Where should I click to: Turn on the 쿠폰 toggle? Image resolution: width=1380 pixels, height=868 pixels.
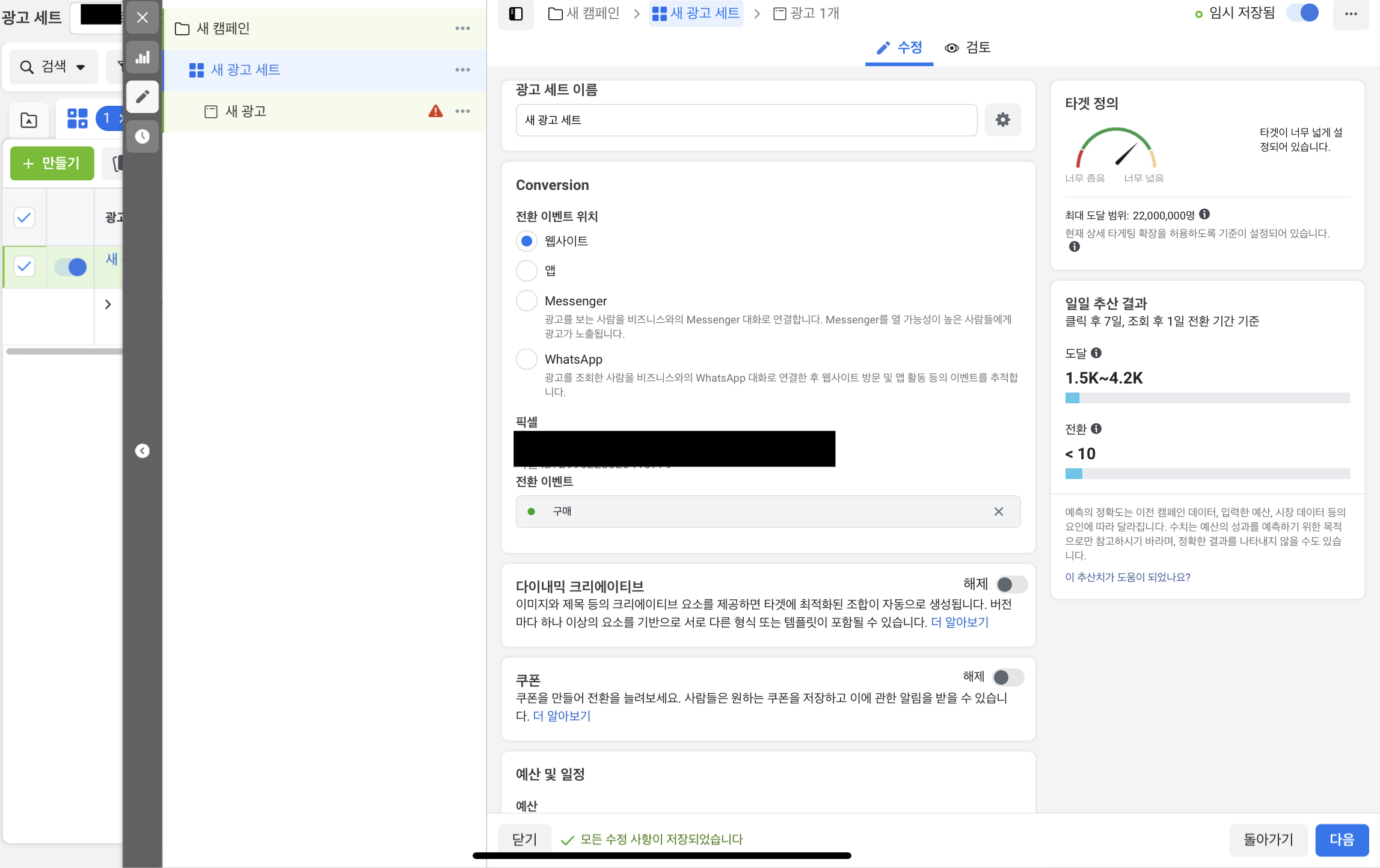(x=1008, y=677)
